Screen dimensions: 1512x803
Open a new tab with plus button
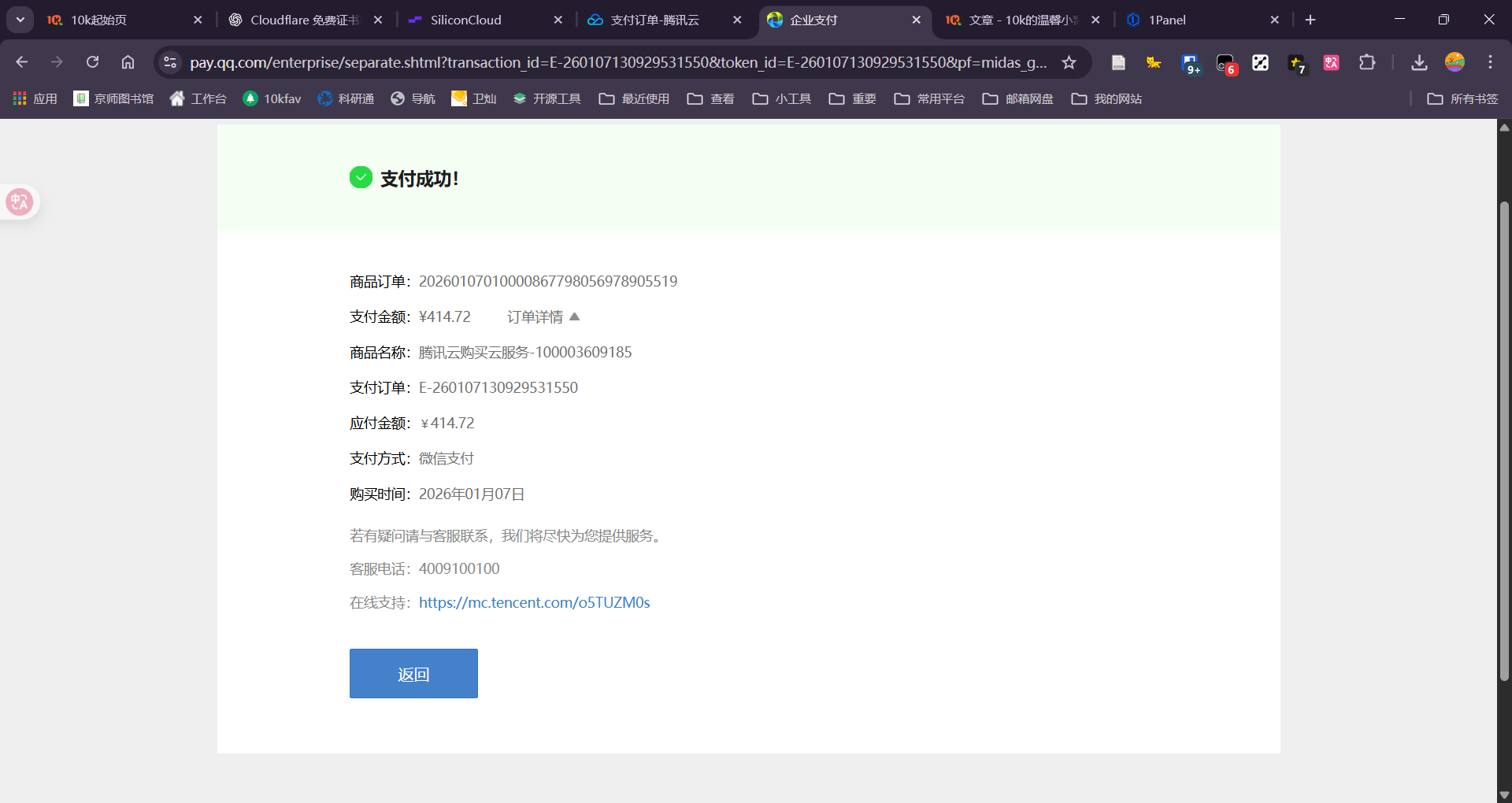point(1310,20)
